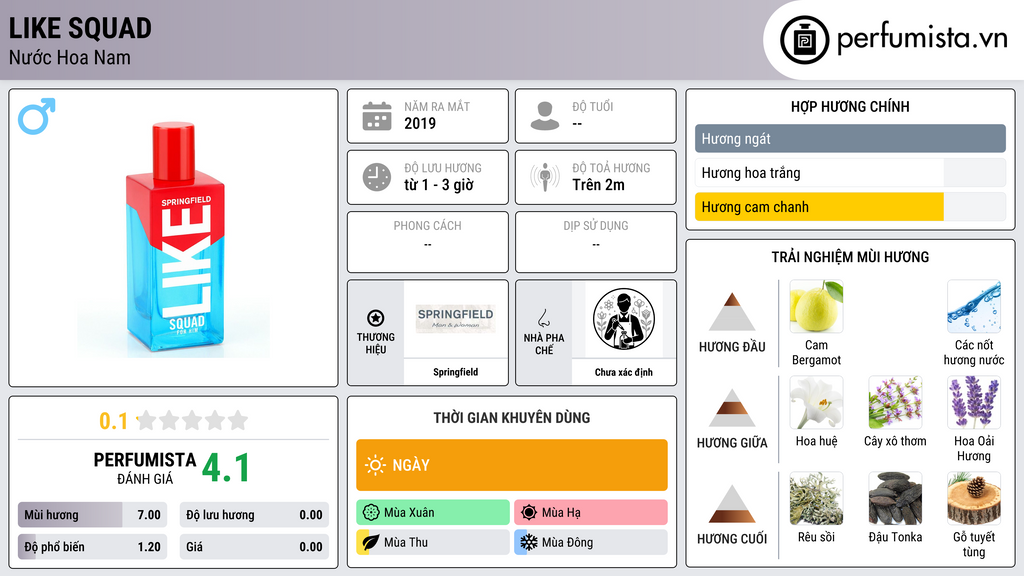The height and width of the screenshot is (576, 1024).
Task: Select the Rêu sồi note image
Action: (x=816, y=498)
